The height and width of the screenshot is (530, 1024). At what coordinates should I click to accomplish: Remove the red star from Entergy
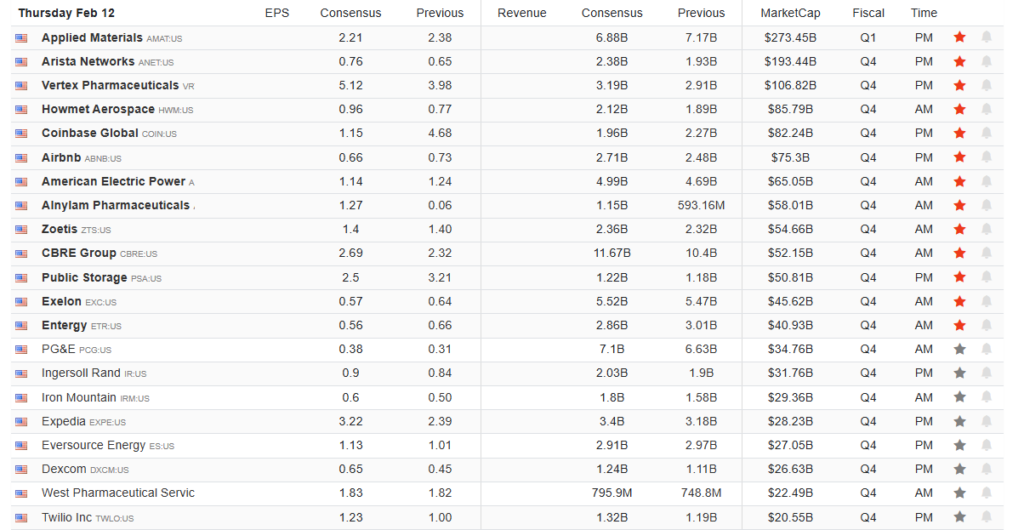click(x=960, y=326)
